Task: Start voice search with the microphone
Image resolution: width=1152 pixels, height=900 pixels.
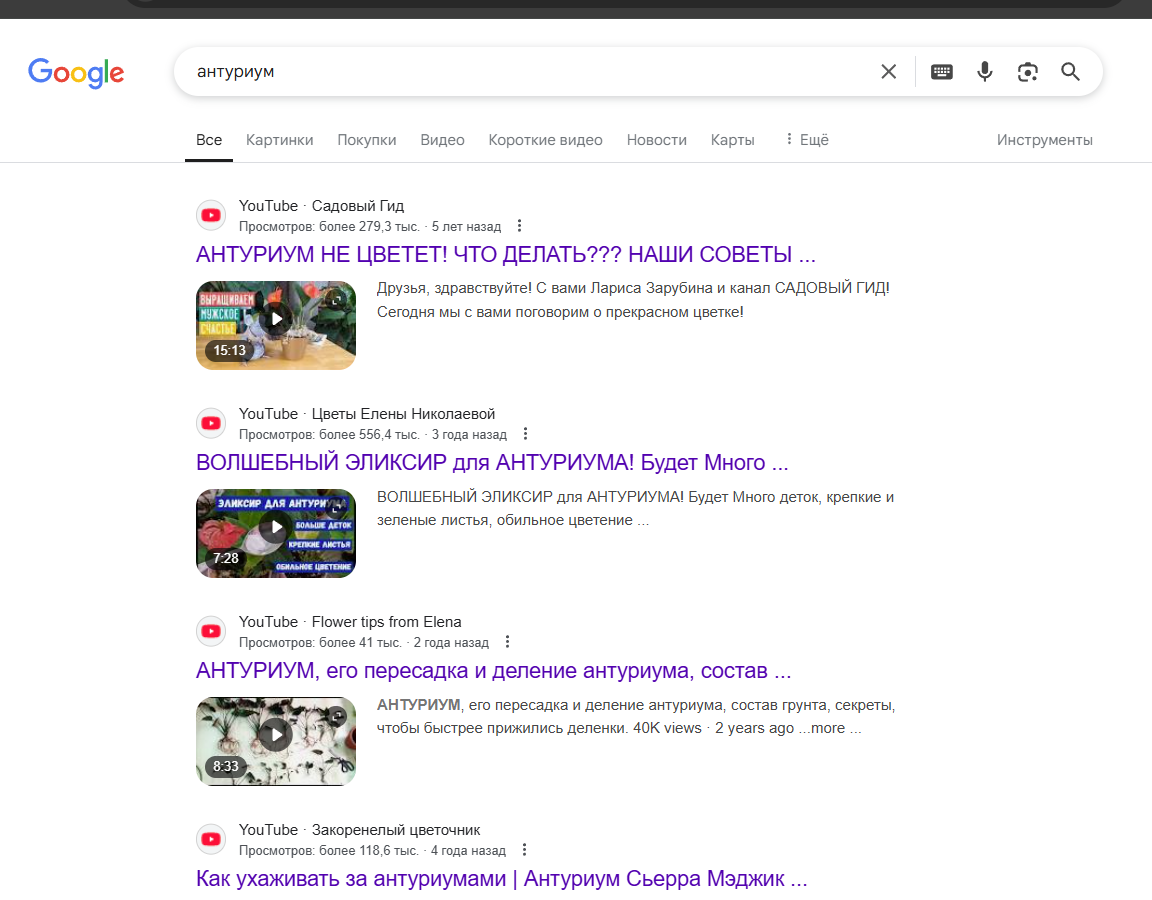Action: pos(984,71)
